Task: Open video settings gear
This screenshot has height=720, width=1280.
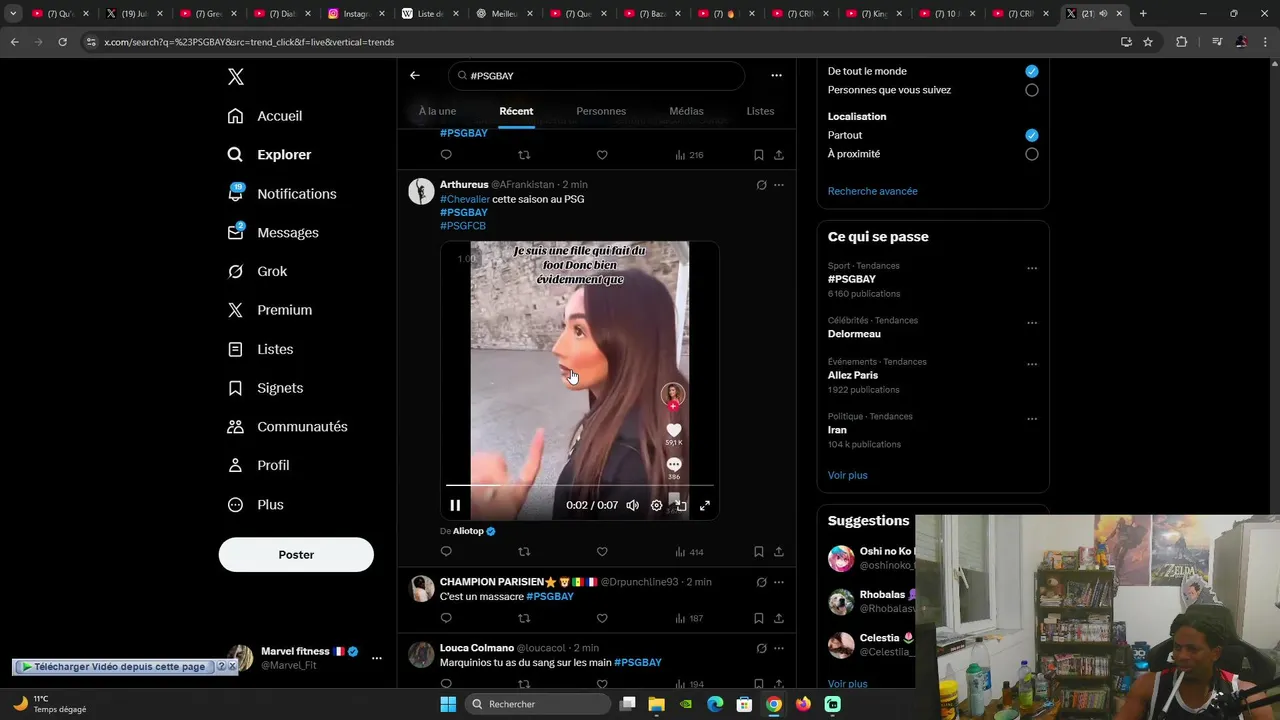Action: tap(656, 505)
